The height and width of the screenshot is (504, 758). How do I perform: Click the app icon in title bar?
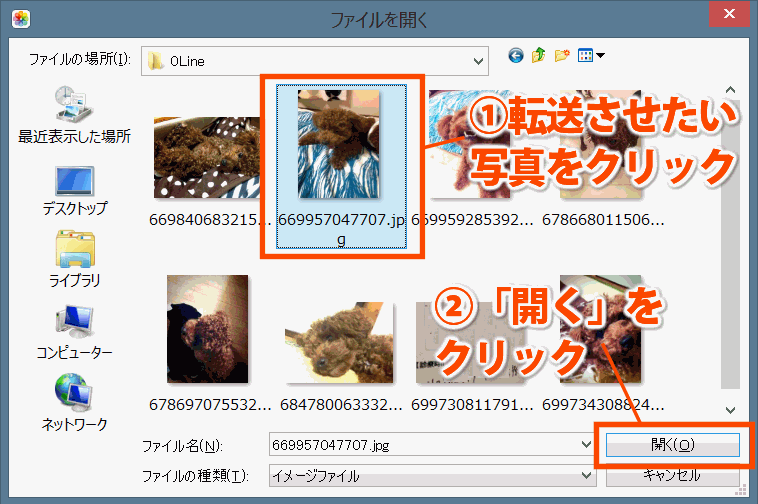pyautogui.click(x=21, y=18)
